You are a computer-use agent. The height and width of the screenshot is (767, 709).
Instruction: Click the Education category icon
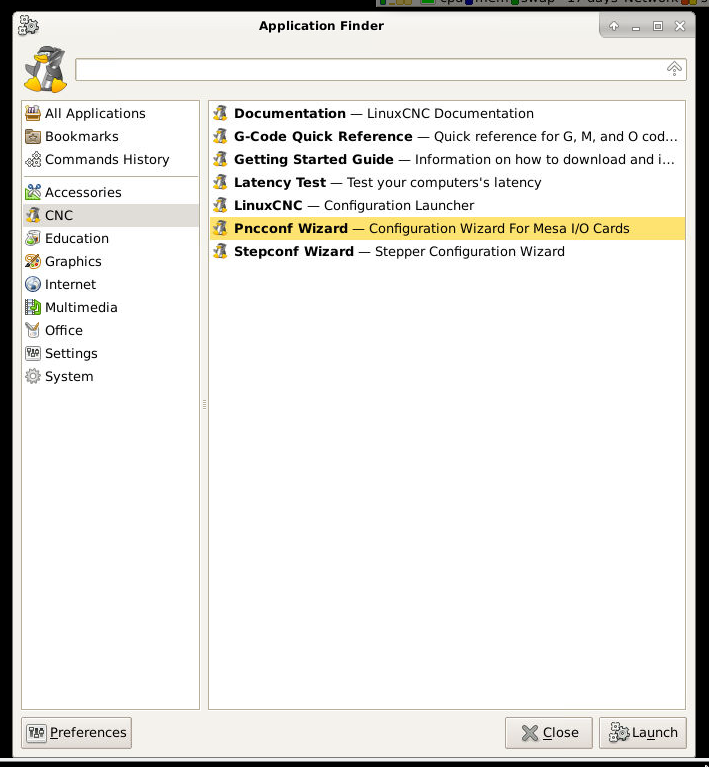pyautogui.click(x=33, y=238)
